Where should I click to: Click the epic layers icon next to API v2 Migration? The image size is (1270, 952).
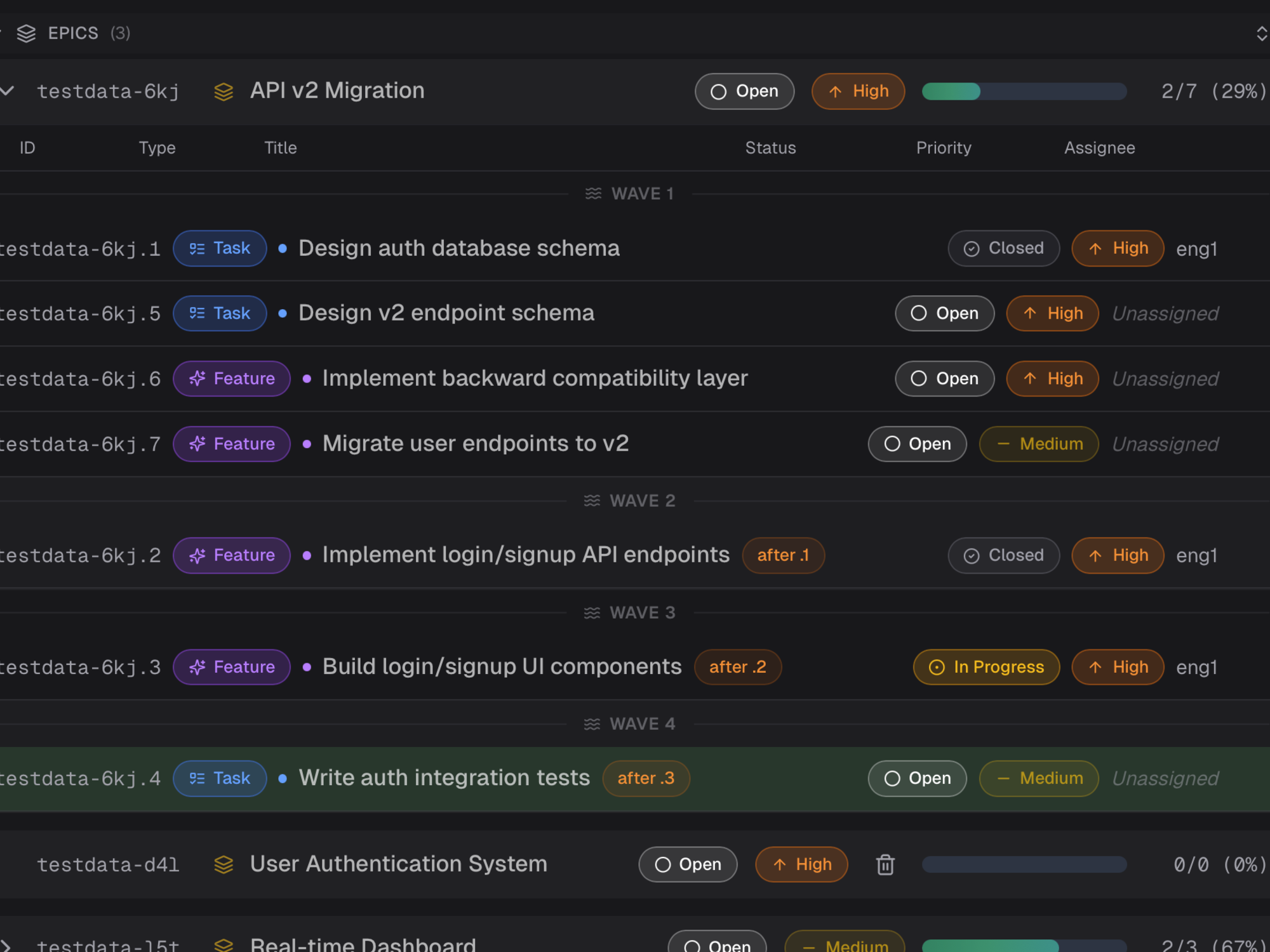point(224,91)
